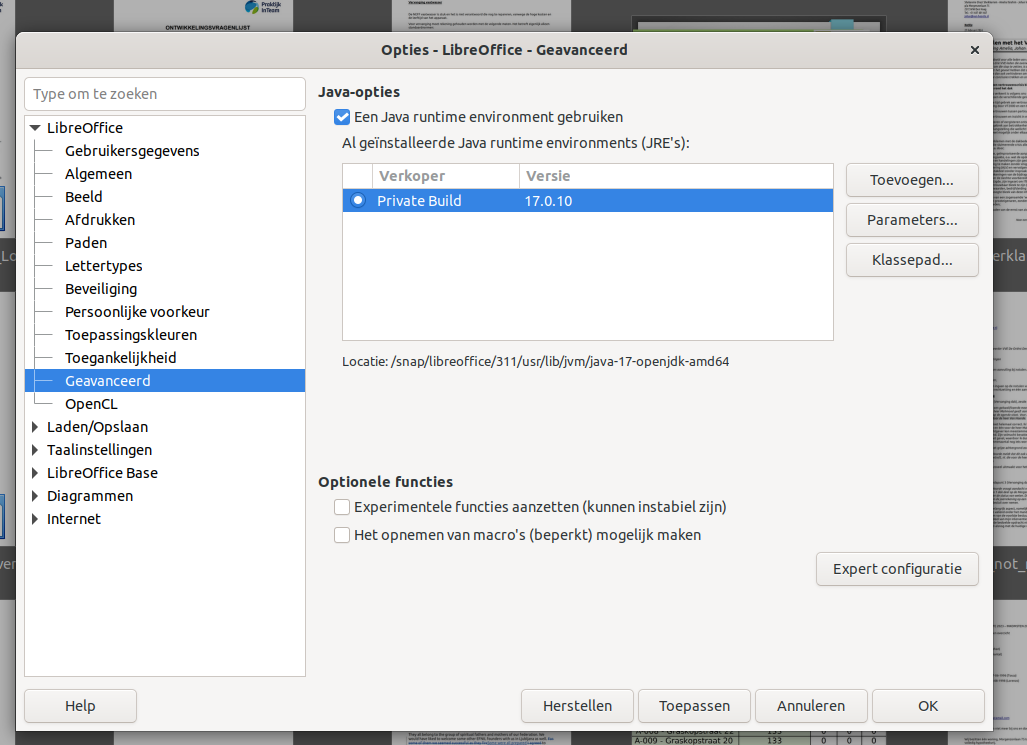The height and width of the screenshot is (745, 1027).
Task: Expand the Taalinstellingen tree node
Action: 36,450
